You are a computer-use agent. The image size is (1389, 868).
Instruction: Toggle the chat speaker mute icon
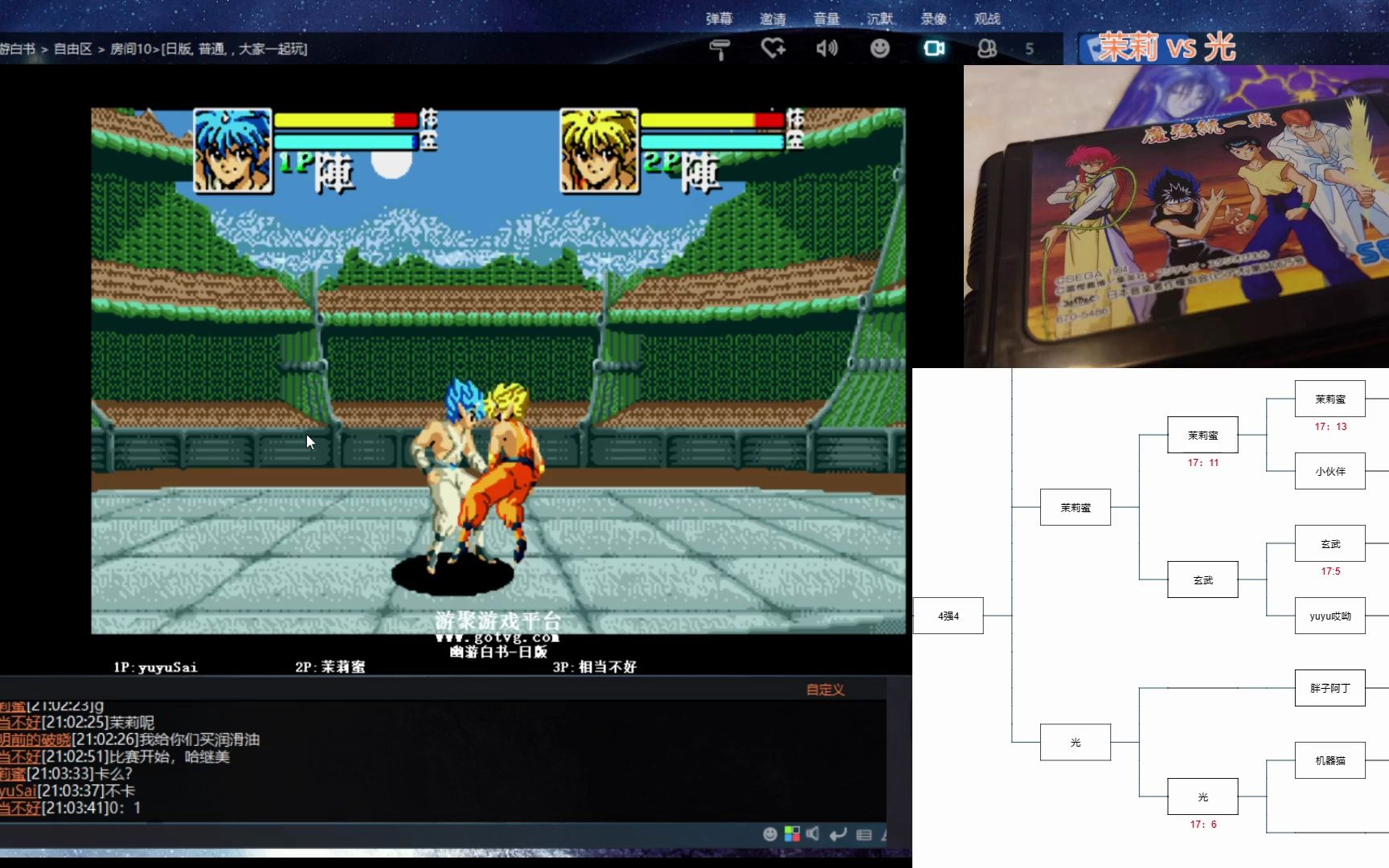(813, 834)
